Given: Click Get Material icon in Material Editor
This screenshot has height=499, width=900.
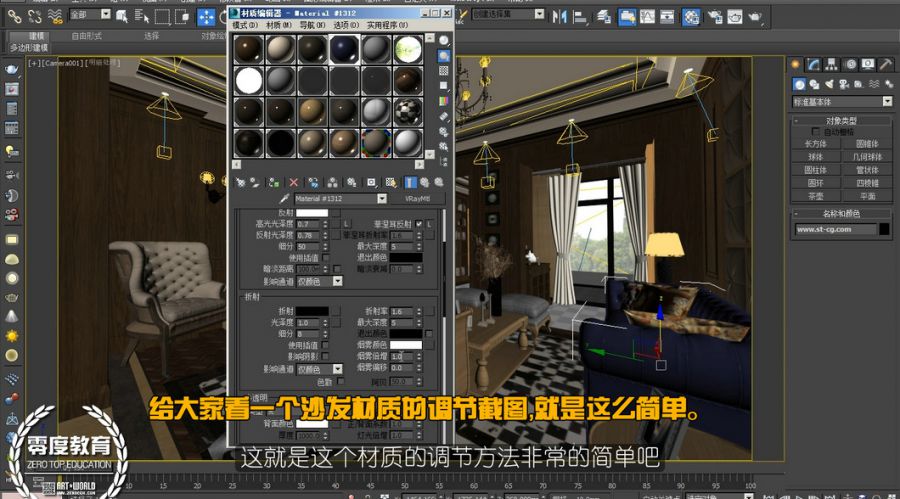Looking at the screenshot, I should click(x=240, y=183).
